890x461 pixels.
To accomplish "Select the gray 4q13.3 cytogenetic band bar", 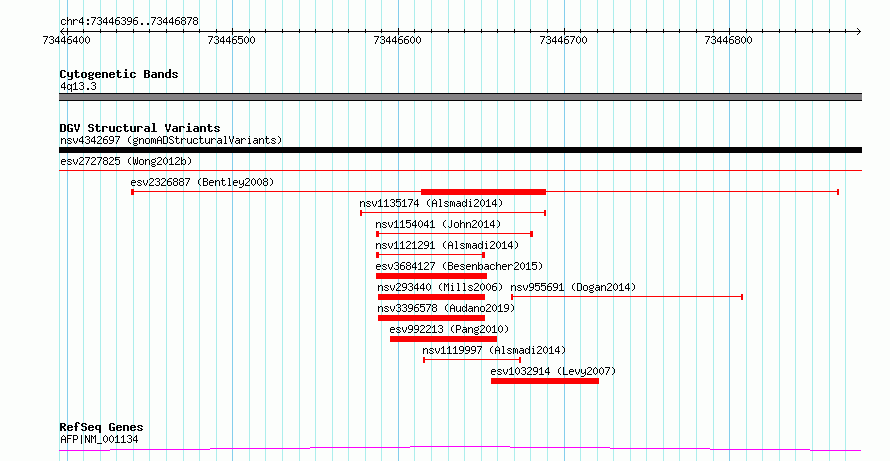I will pos(460,97).
